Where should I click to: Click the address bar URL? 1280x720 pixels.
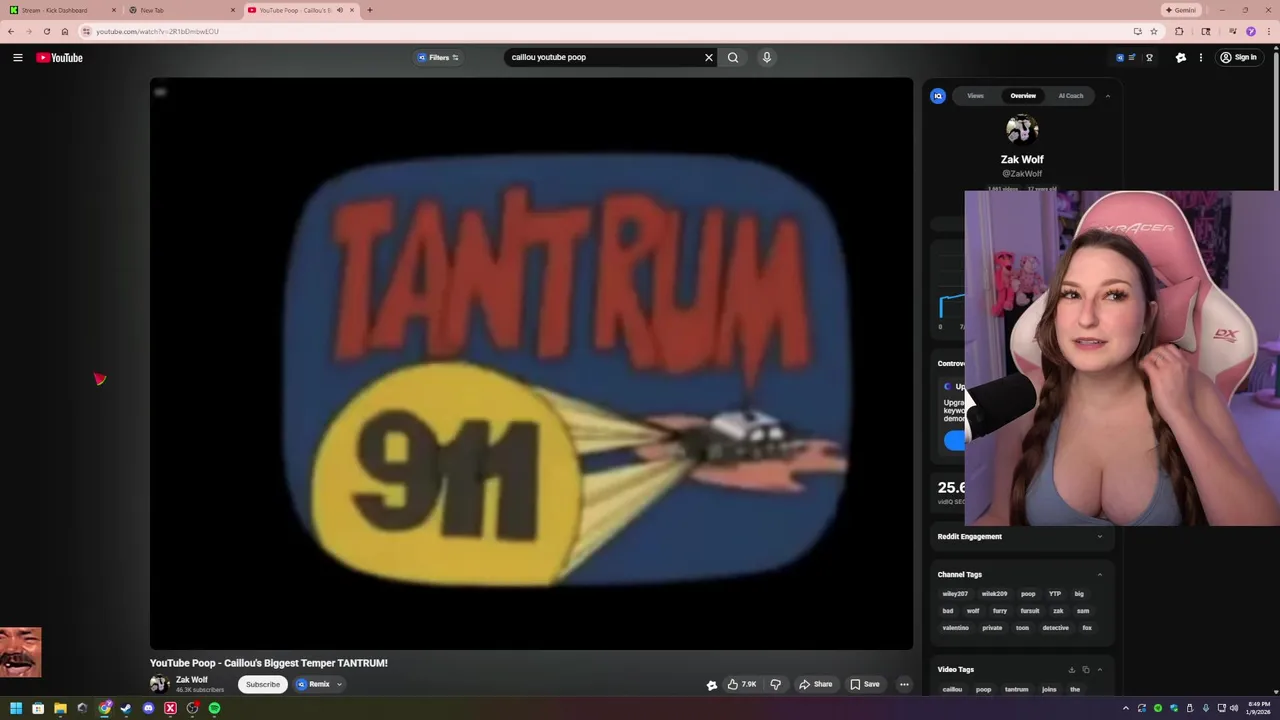[157, 31]
